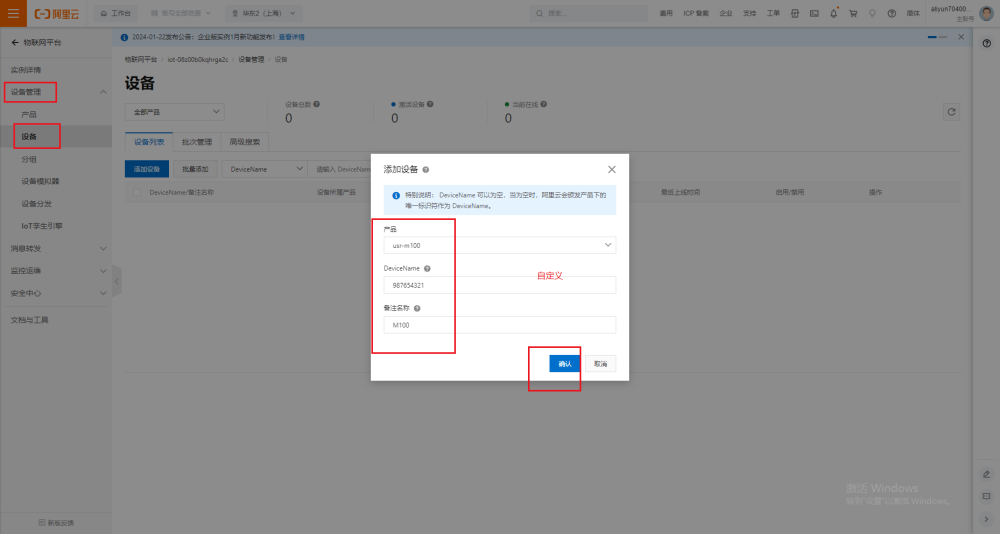Image resolution: width=1000 pixels, height=534 pixels.
Task: Click the 备注名称 input field
Action: 499,325
